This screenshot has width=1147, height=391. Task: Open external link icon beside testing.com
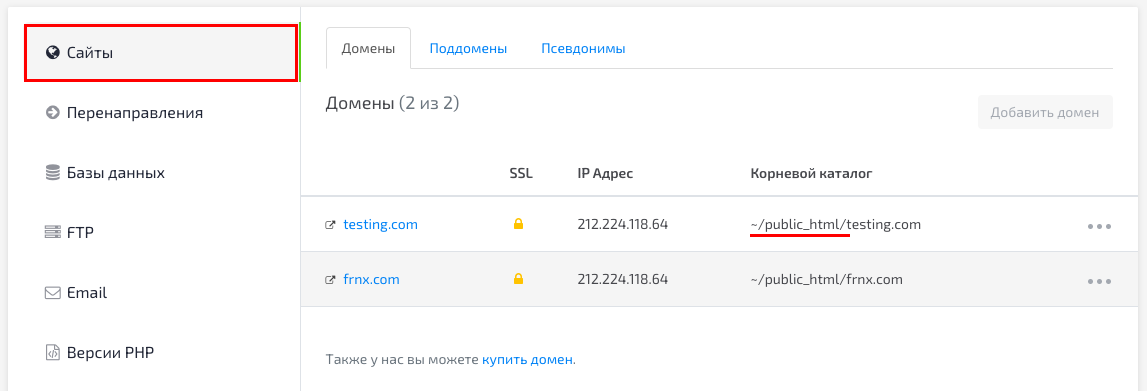(330, 225)
